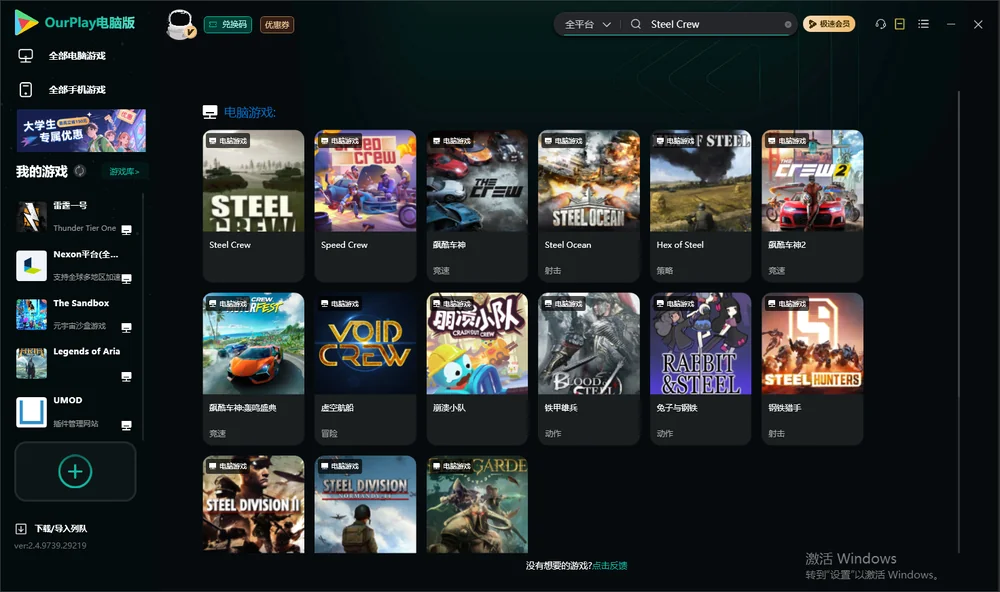Click the user avatar profile icon
Viewport: 1000px width, 592px height.
180,25
